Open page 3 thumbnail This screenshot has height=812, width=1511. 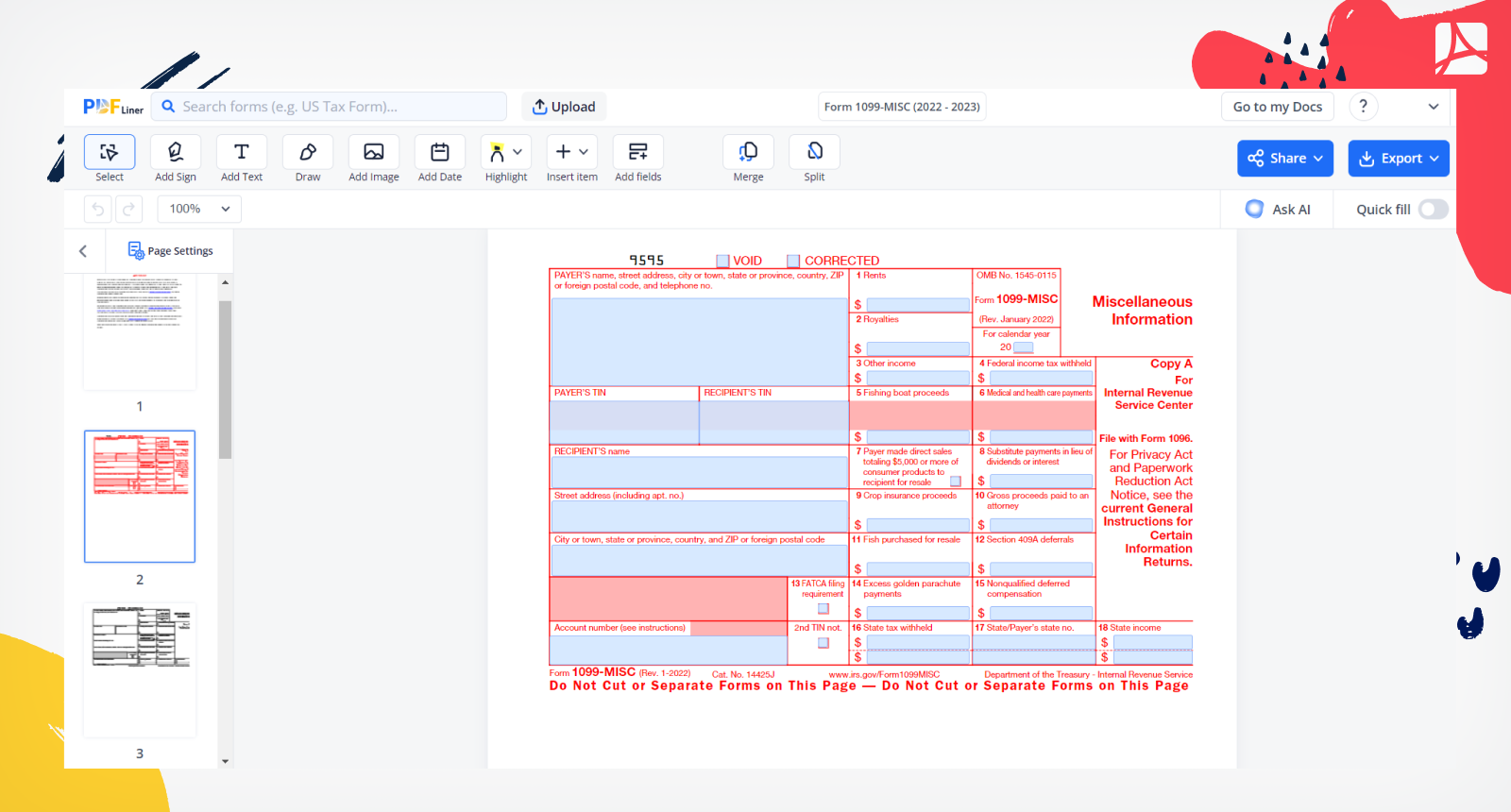[140, 670]
